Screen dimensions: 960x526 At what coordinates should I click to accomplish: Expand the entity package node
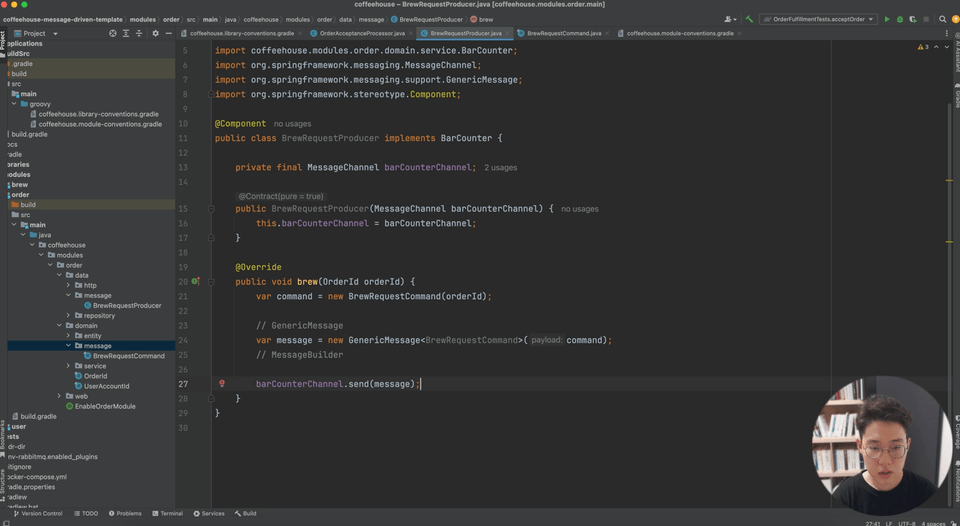click(69, 336)
